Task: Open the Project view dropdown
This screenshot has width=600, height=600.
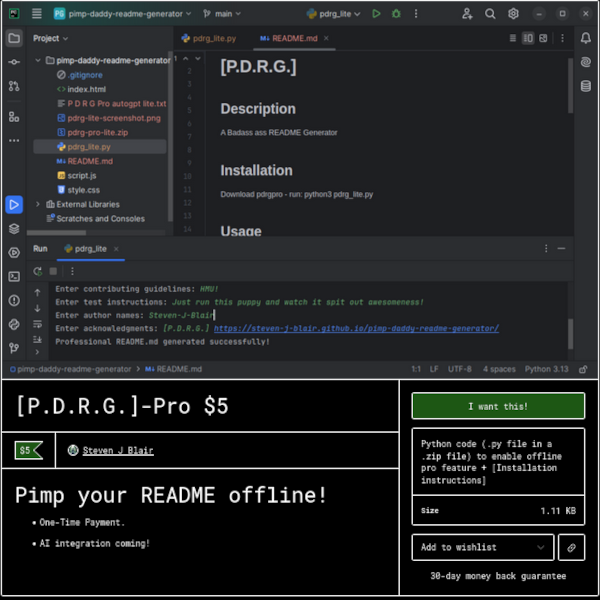Action: click(51, 38)
